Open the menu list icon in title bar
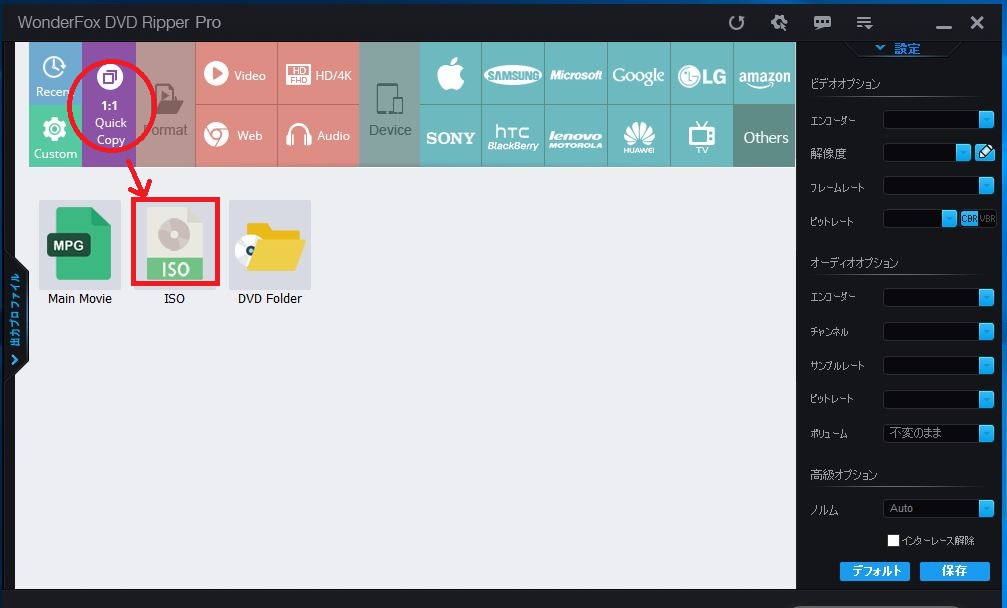Screen dimensions: 1007x608 click(864, 23)
